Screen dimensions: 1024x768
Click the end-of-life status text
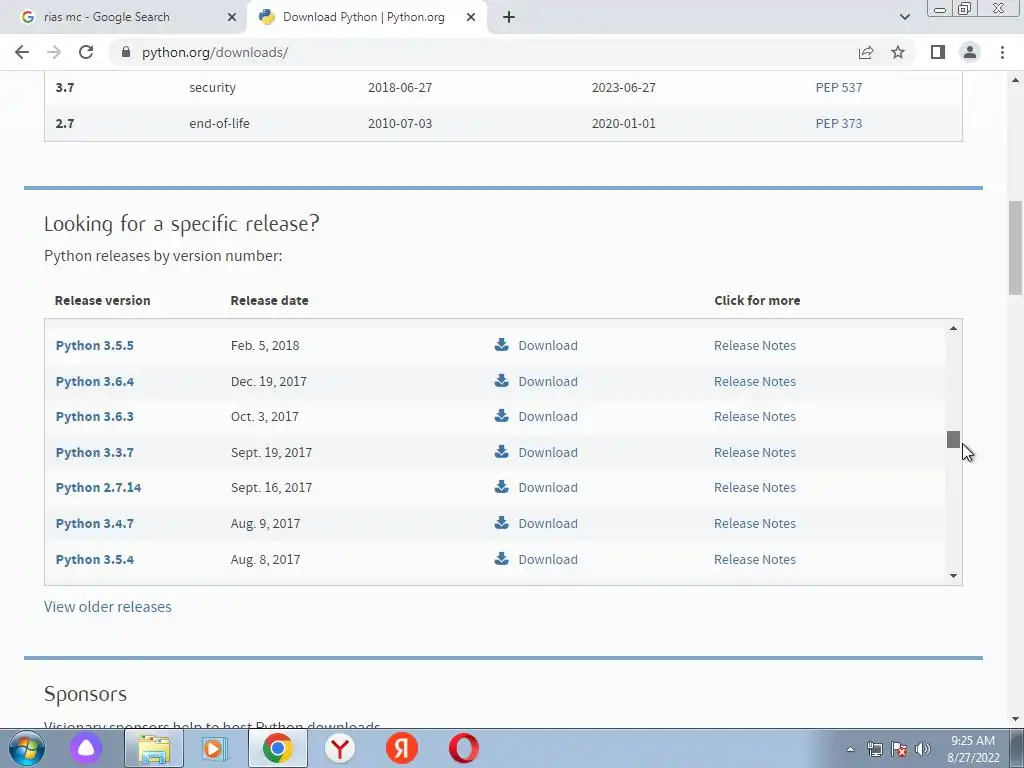[219, 123]
